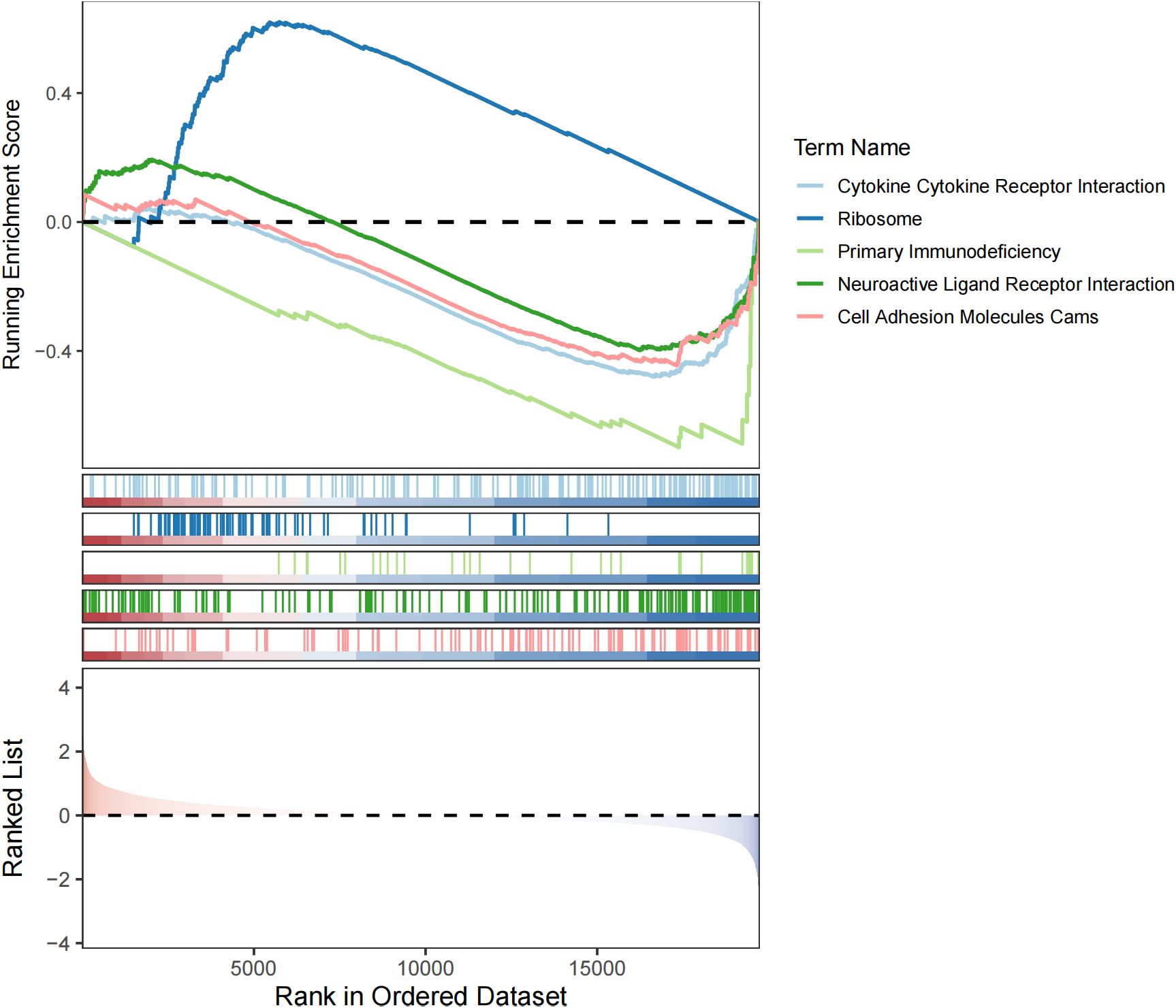Click the Cytokine Cytokine Receptor Interaction swatch
Image resolution: width=1176 pixels, height=1008 pixels.
[810, 186]
